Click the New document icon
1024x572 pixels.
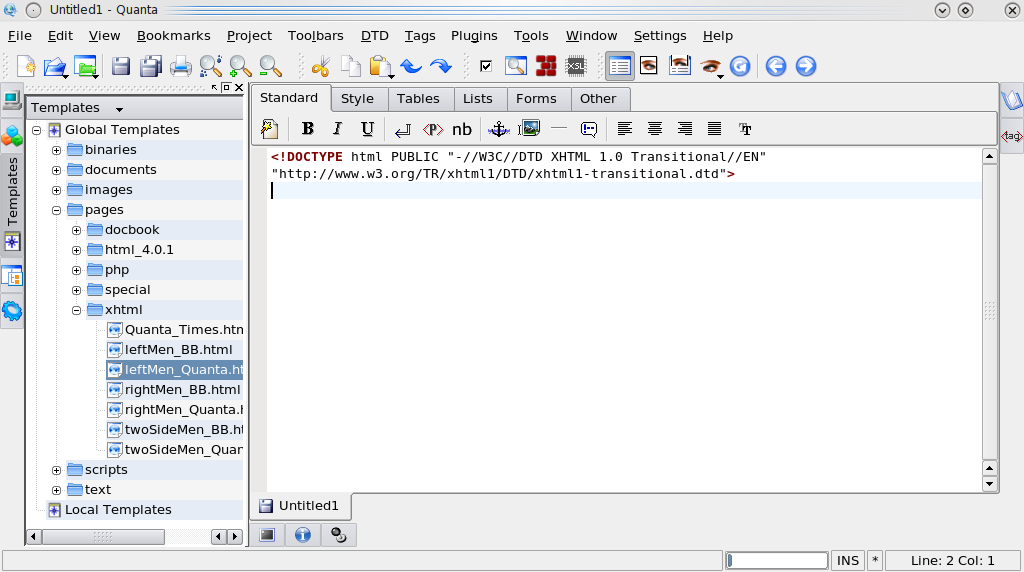26,66
